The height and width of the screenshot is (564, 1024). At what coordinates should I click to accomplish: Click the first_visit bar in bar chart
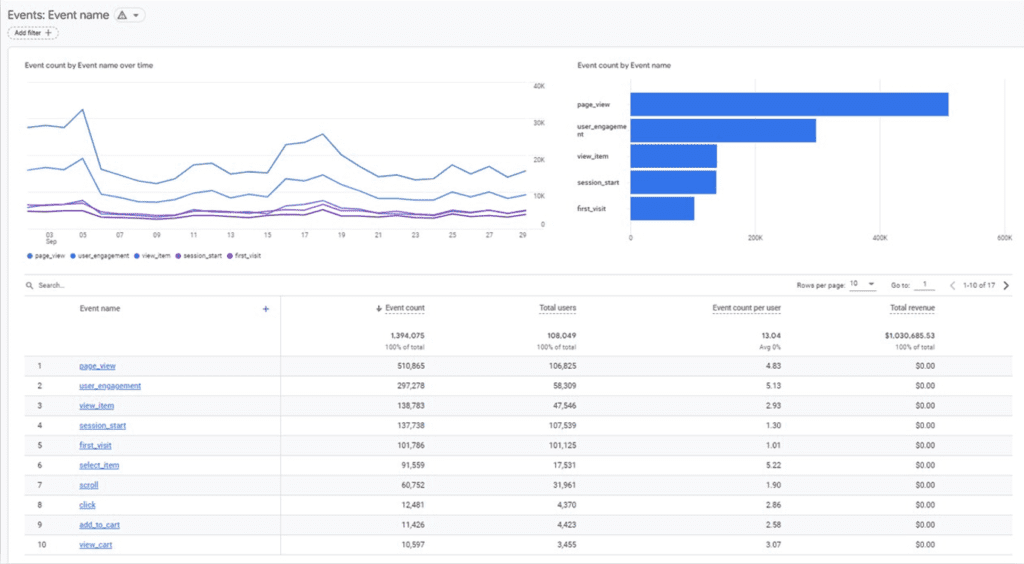[662, 208]
